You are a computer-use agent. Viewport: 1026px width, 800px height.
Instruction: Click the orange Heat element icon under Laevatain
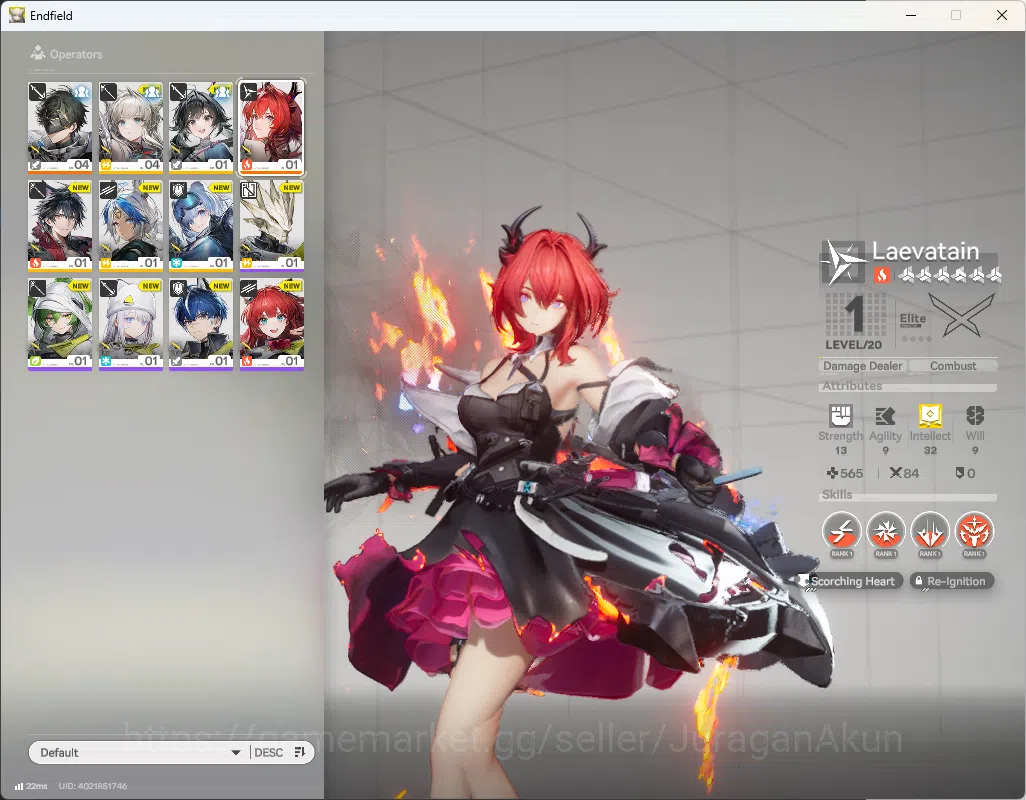[x=881, y=275]
